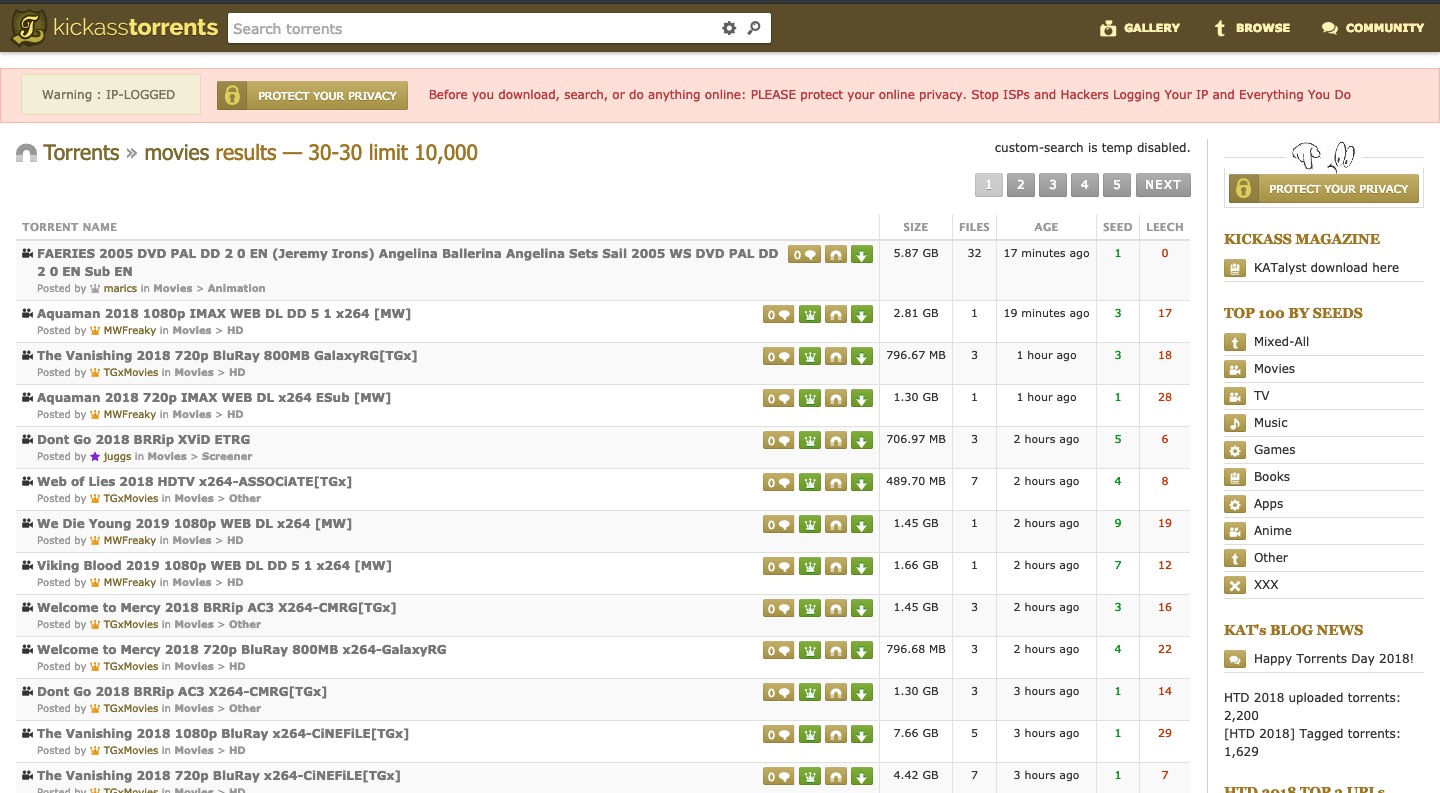
Task: Open KATalyst download here link
Action: tap(1326, 267)
